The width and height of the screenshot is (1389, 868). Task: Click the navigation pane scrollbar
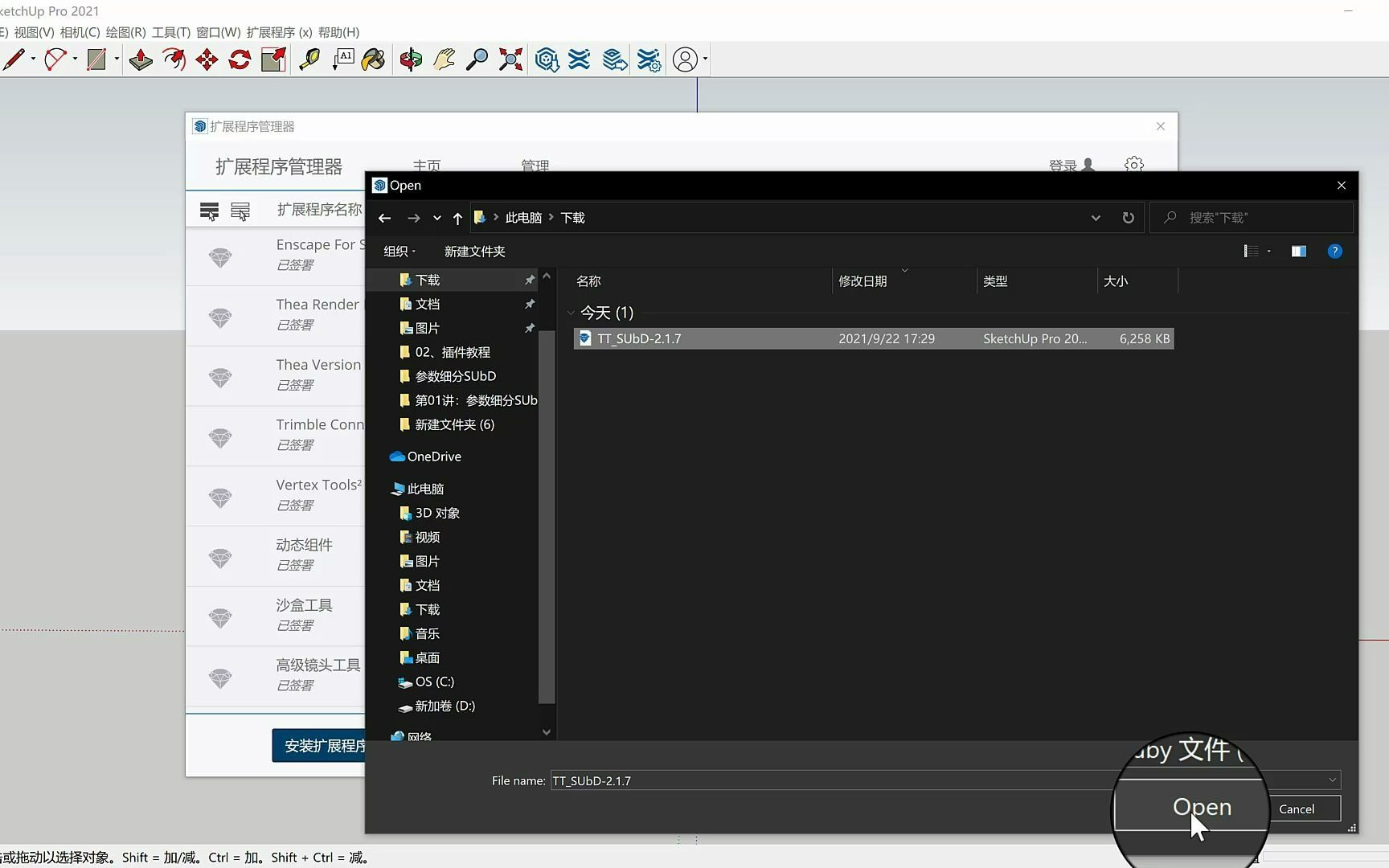pos(547,516)
